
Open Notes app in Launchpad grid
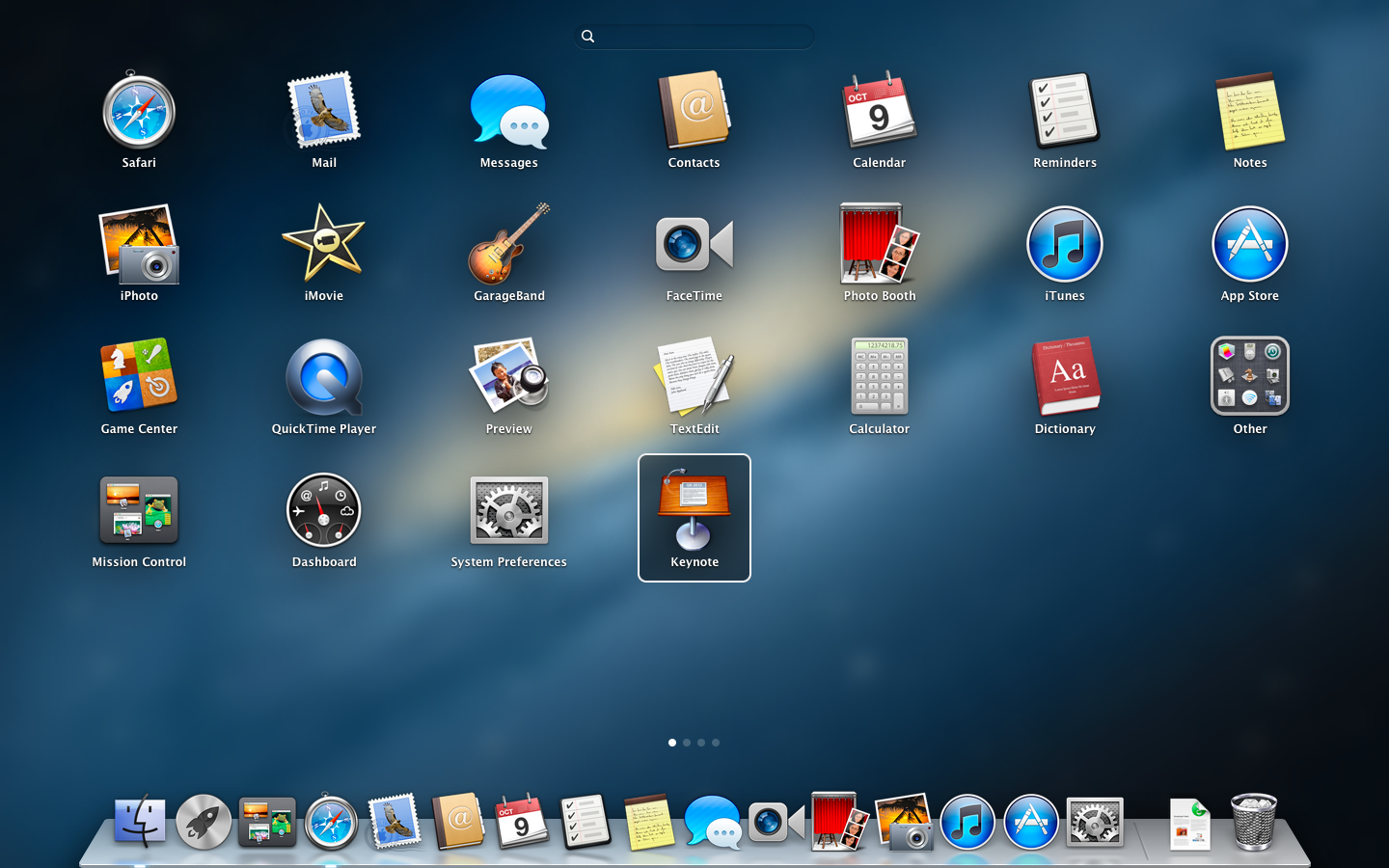pos(1250,111)
